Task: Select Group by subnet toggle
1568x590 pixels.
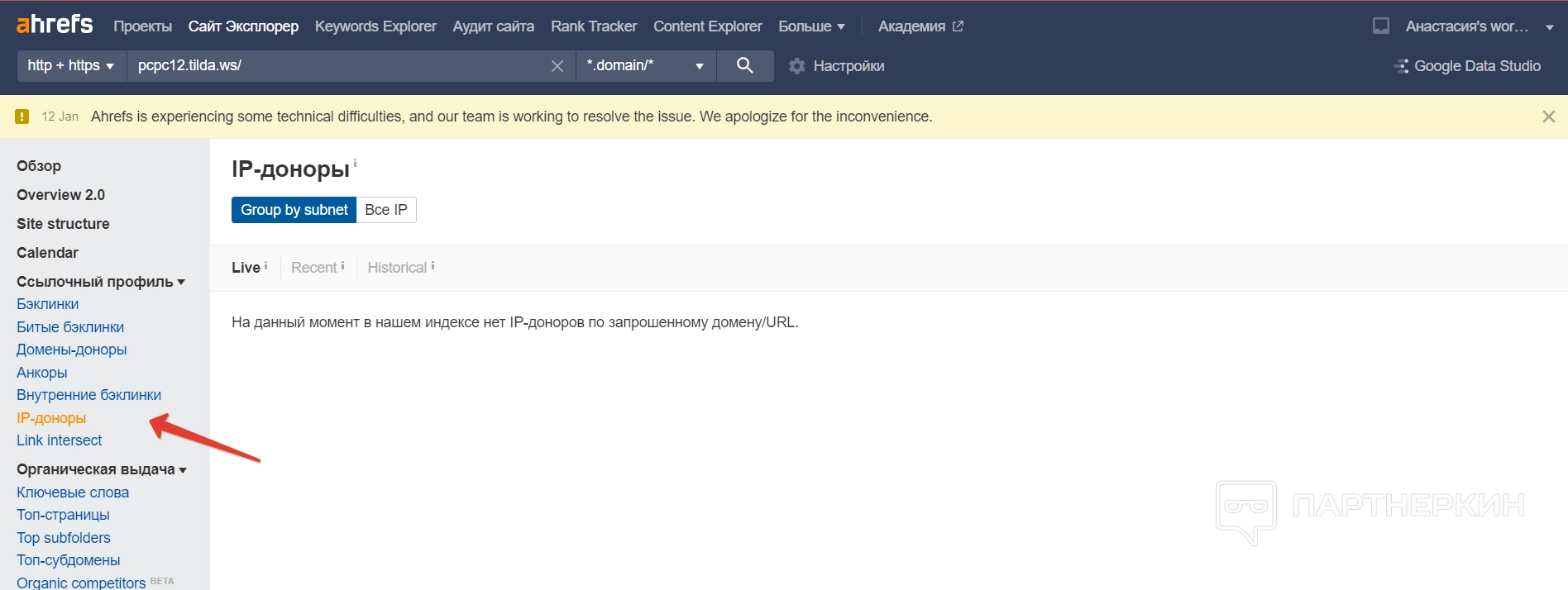Action: [294, 210]
